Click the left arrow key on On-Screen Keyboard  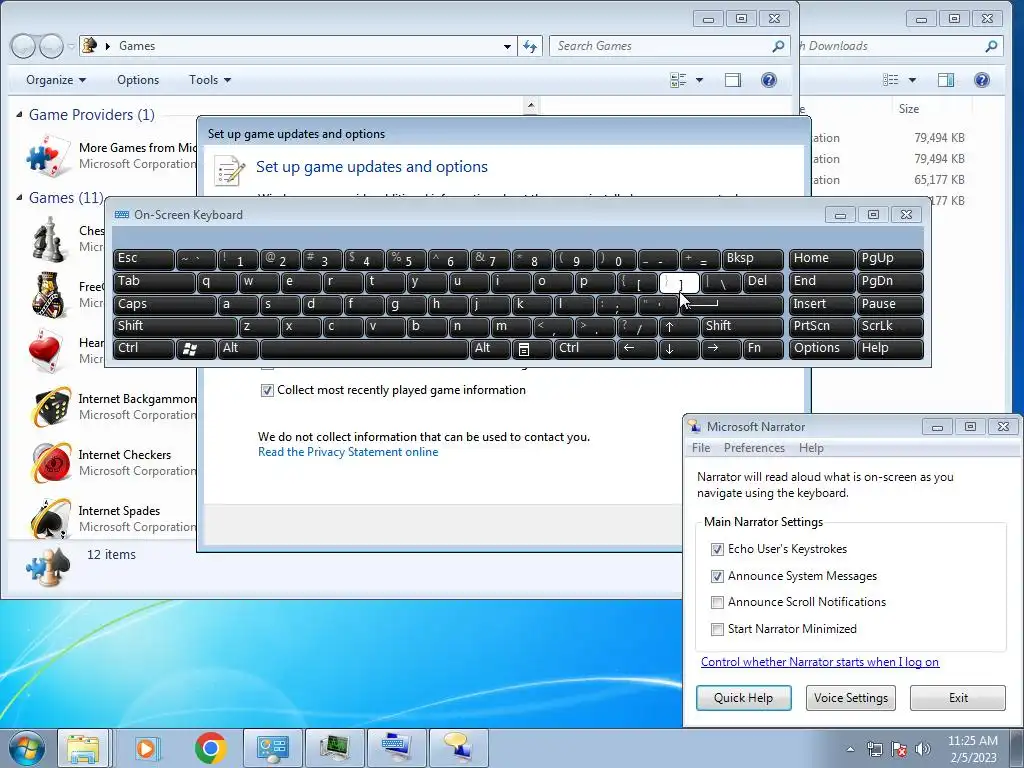click(637, 349)
